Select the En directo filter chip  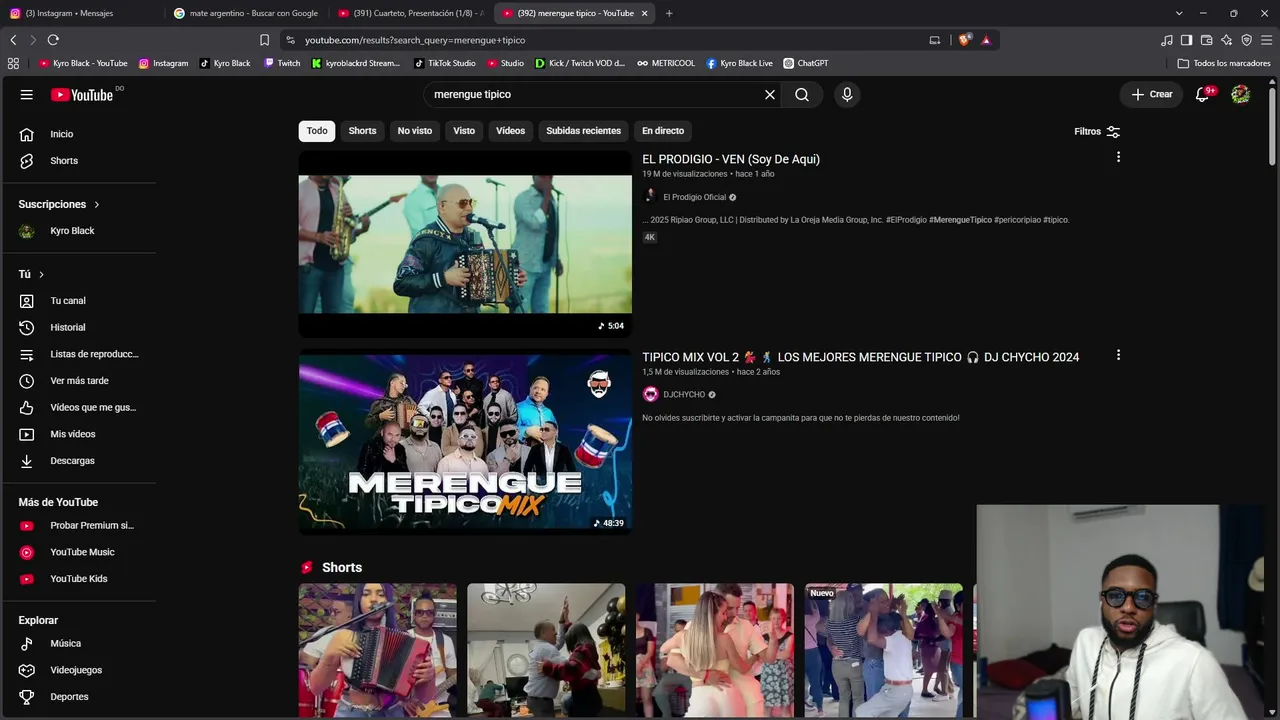[x=663, y=131]
